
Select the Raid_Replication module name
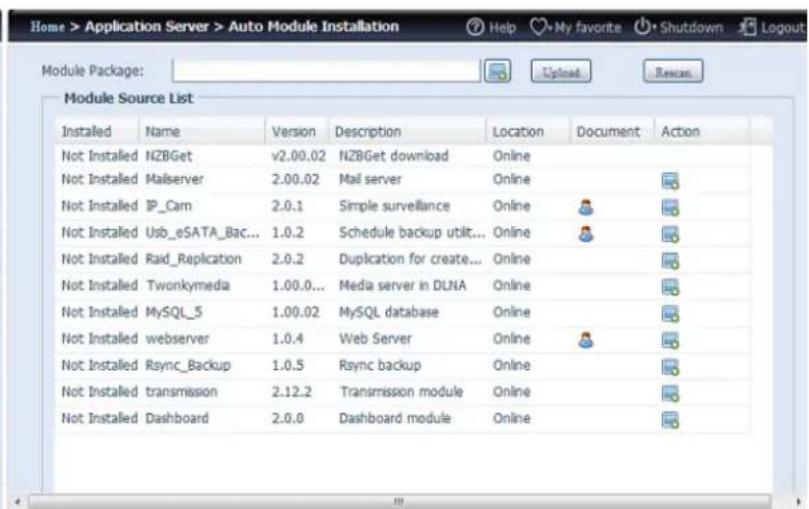tap(193, 259)
